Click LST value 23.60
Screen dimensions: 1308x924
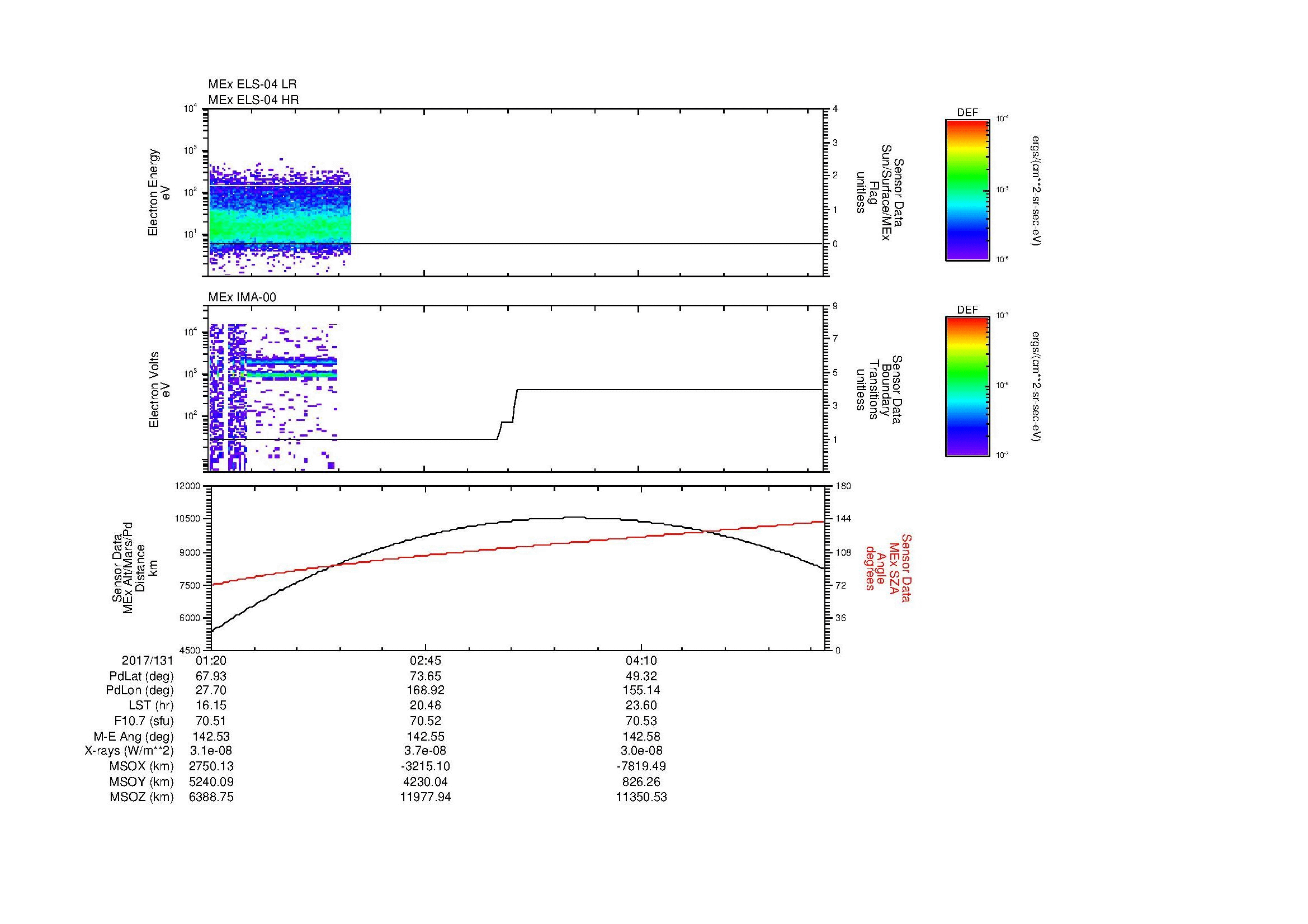pos(641,705)
